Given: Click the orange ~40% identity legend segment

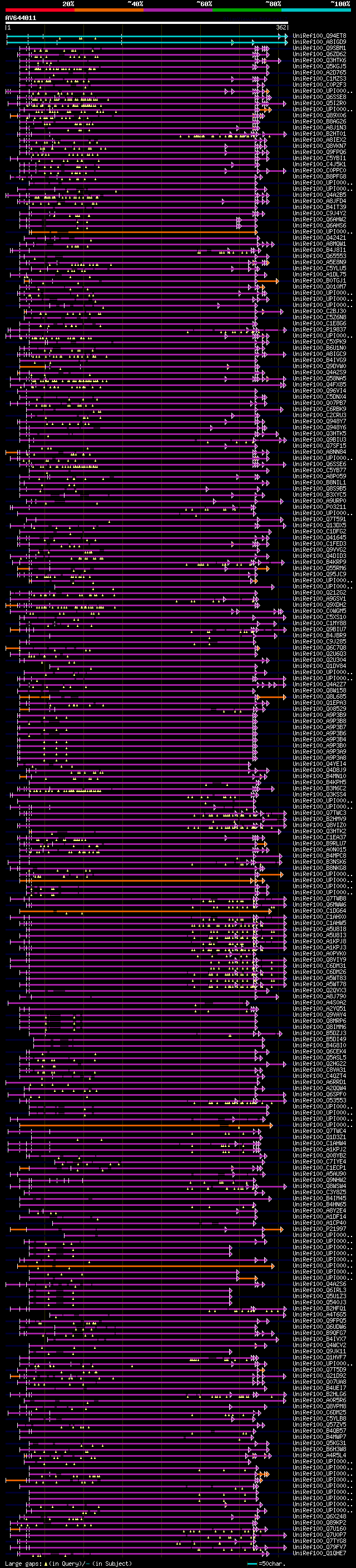Looking at the screenshot, I should click(109, 10).
